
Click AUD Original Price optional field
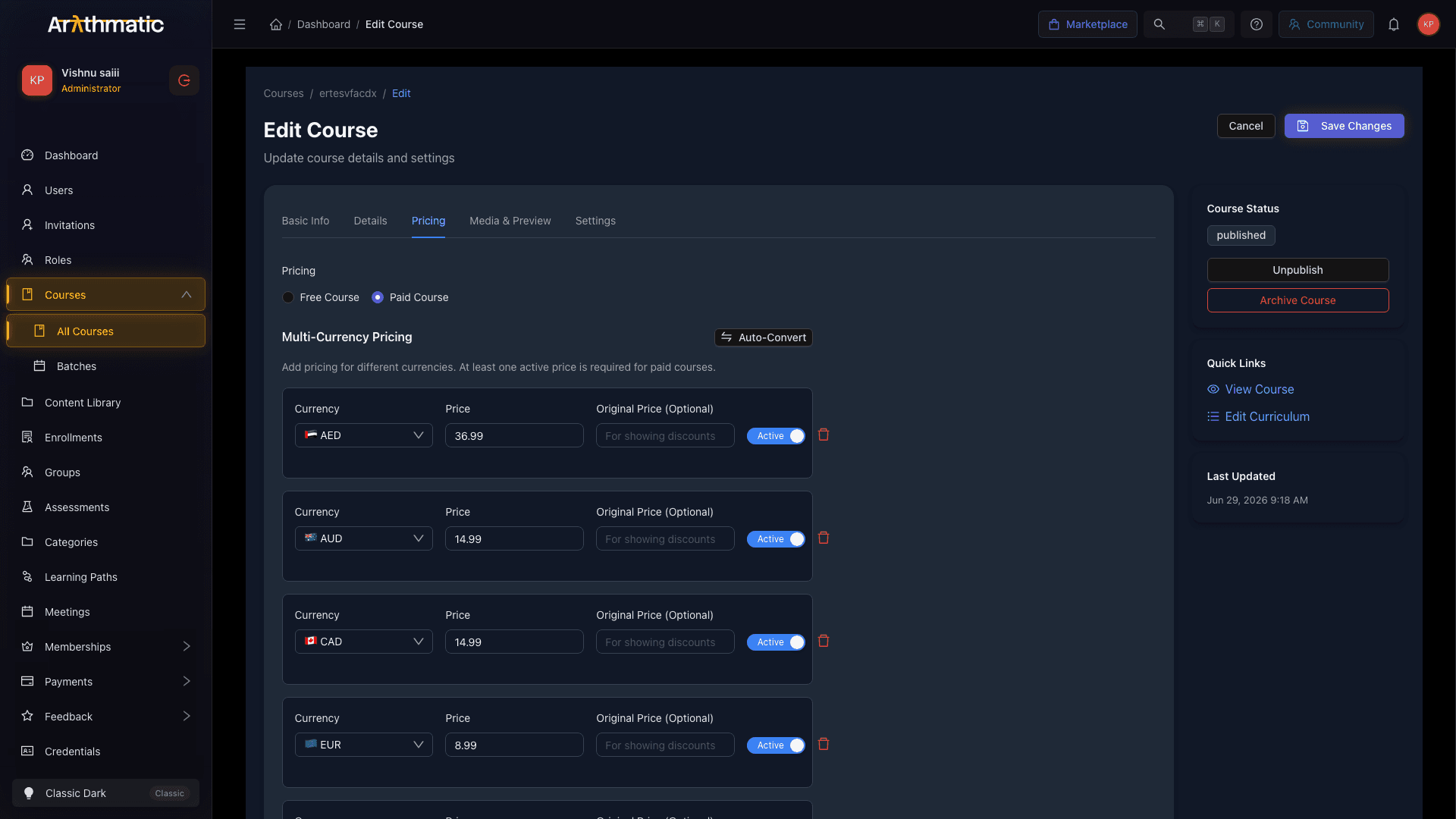click(665, 538)
